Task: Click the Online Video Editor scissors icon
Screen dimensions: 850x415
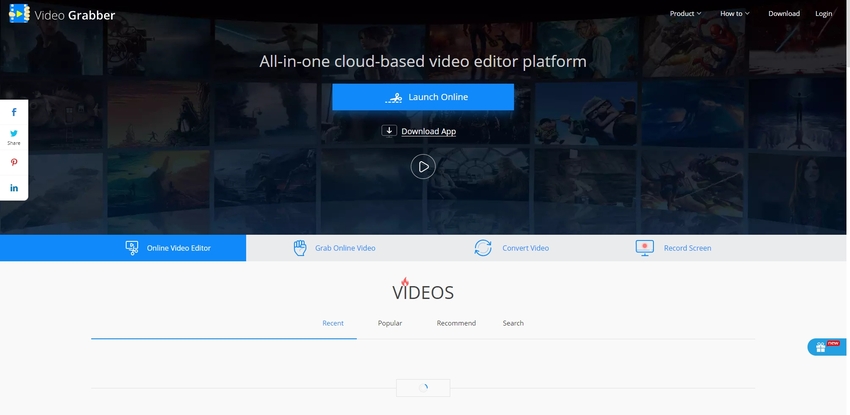Action: 132,248
